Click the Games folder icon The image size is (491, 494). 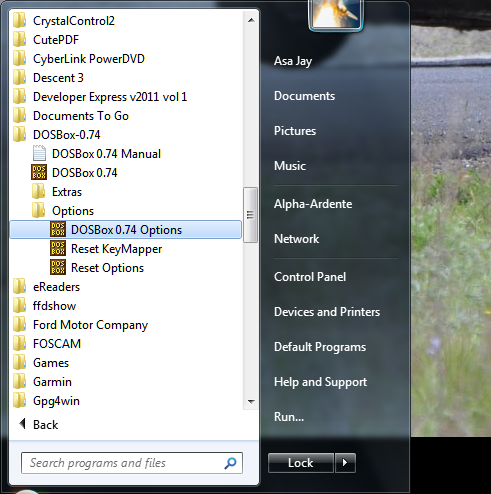[x=19, y=363]
